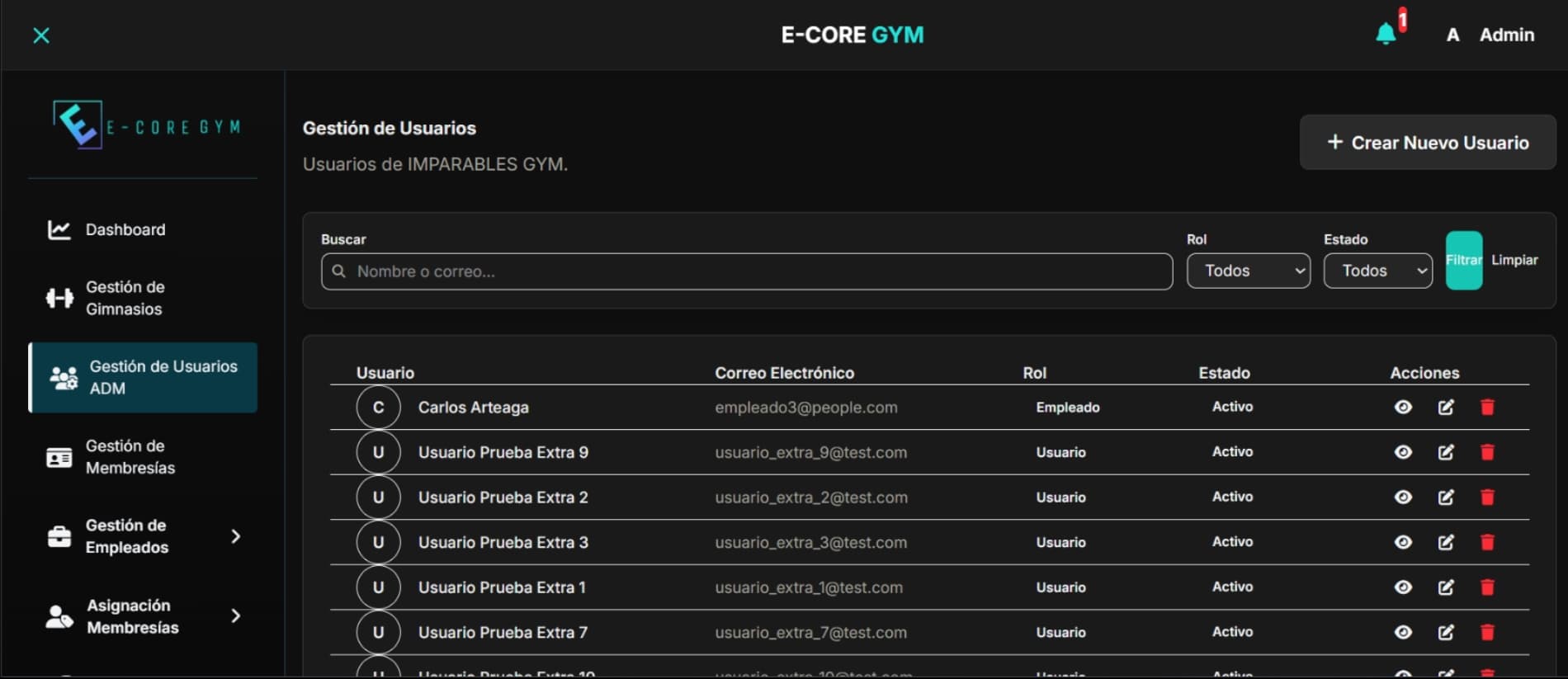Edit Usuario Prueba Extra 1

pyautogui.click(x=1446, y=587)
